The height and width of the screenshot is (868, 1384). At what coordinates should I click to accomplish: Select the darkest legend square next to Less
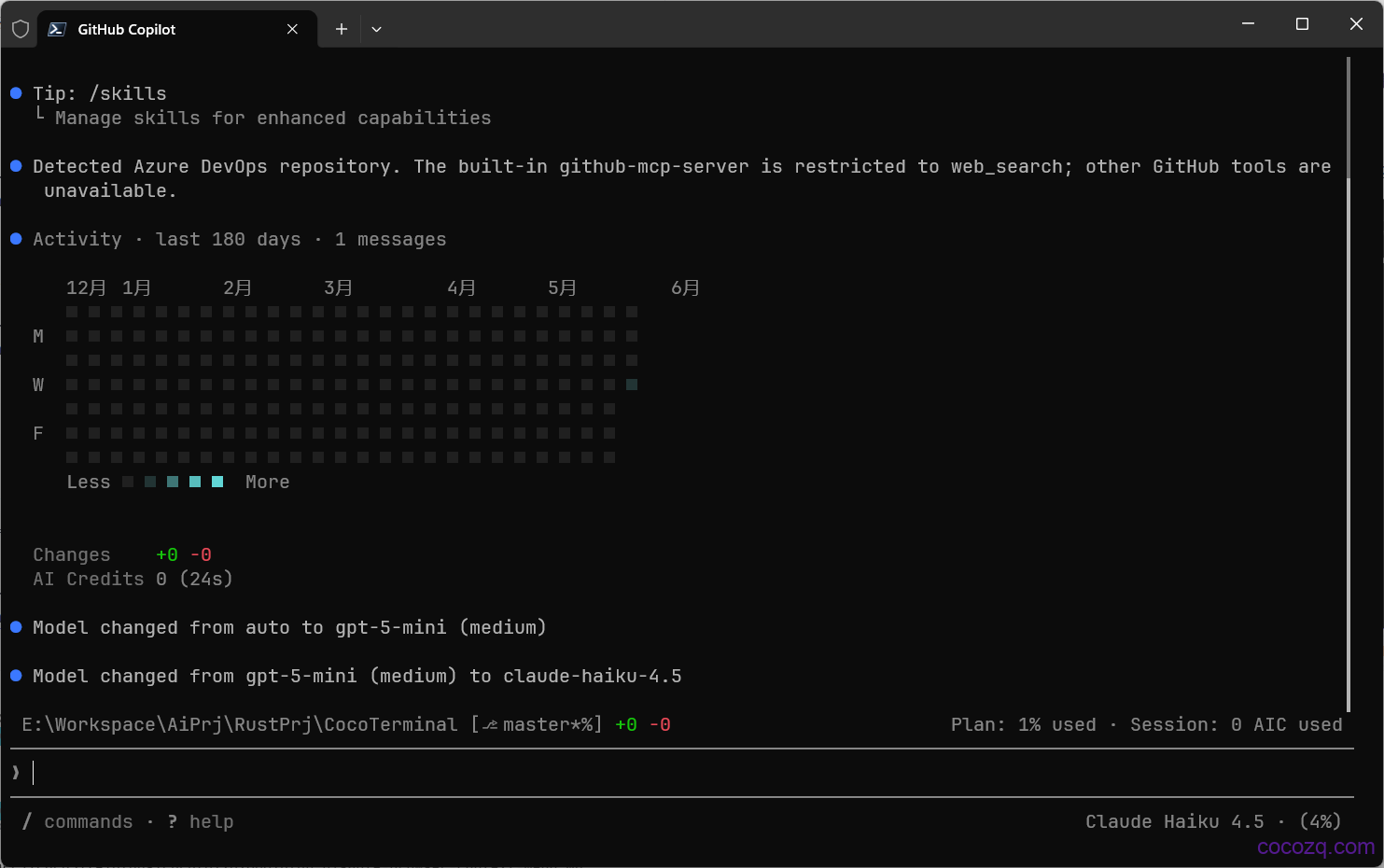click(x=128, y=482)
